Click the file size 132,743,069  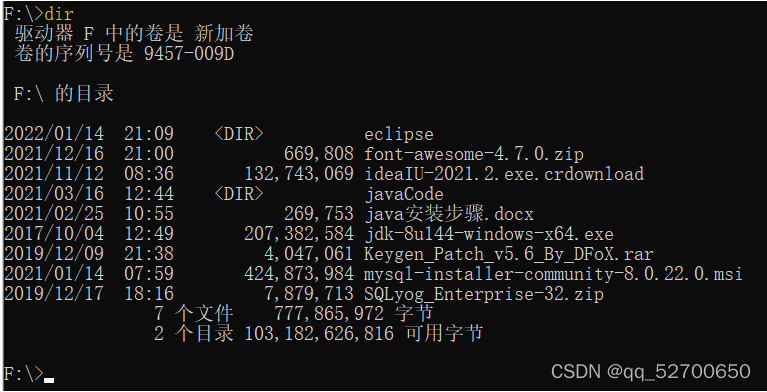pyautogui.click(x=299, y=174)
